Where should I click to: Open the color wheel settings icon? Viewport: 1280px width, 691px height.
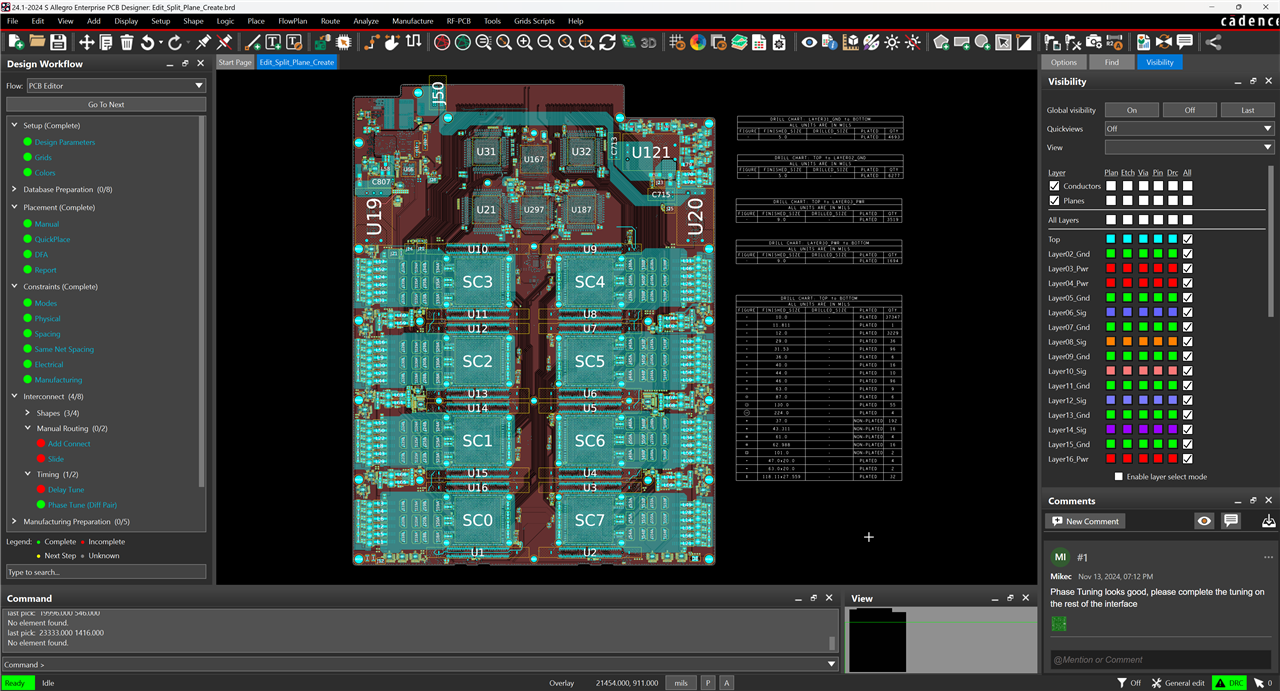pyautogui.click(x=698, y=42)
